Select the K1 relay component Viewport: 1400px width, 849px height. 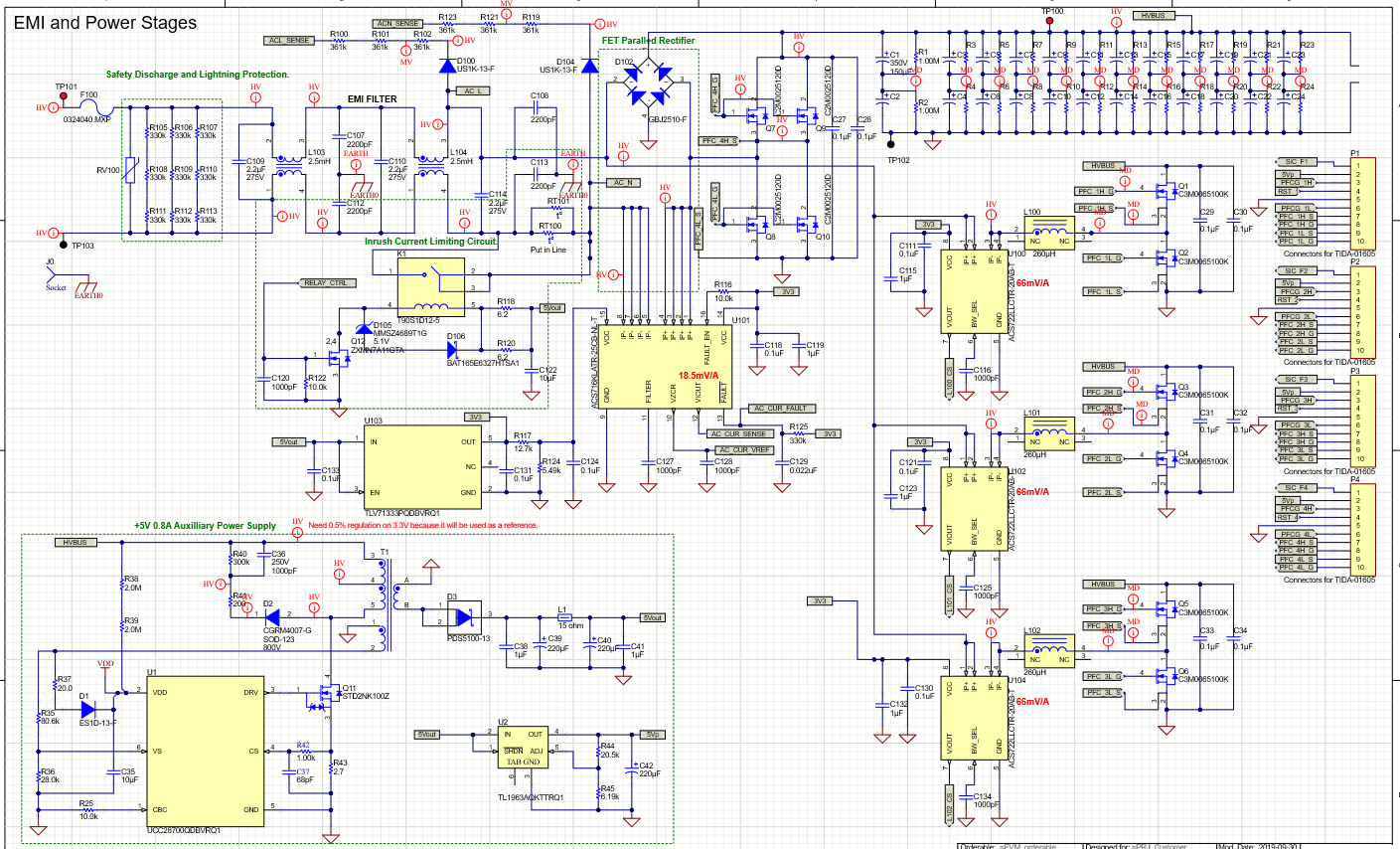point(430,285)
